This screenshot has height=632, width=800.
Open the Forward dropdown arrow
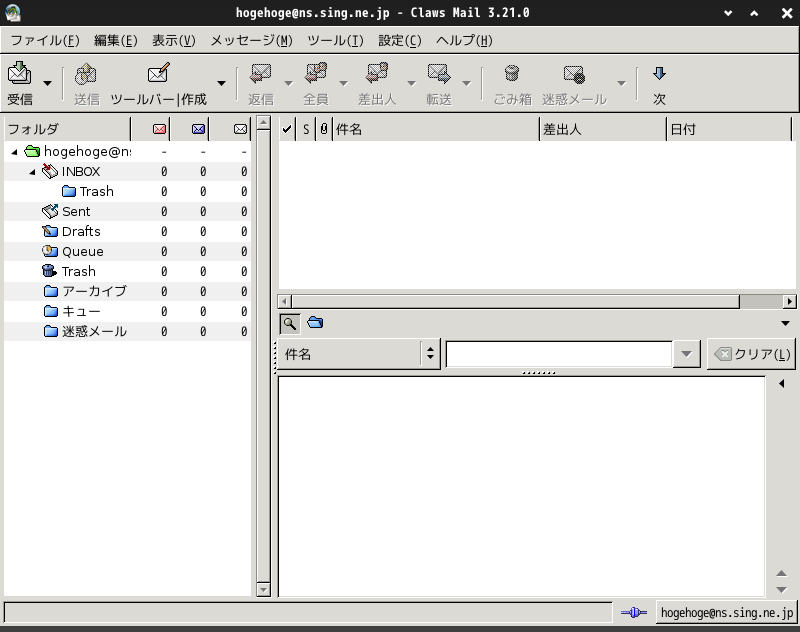466,83
